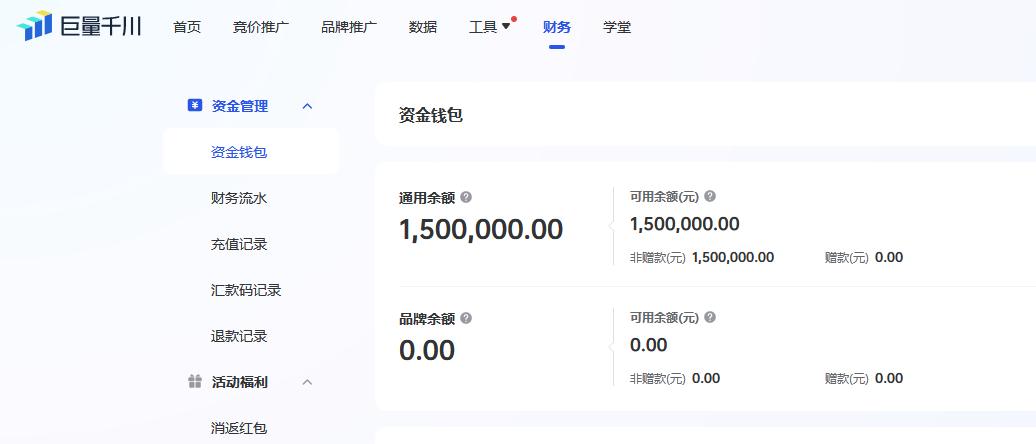Open the 学堂 tab
1036x444 pixels.
[617, 27]
